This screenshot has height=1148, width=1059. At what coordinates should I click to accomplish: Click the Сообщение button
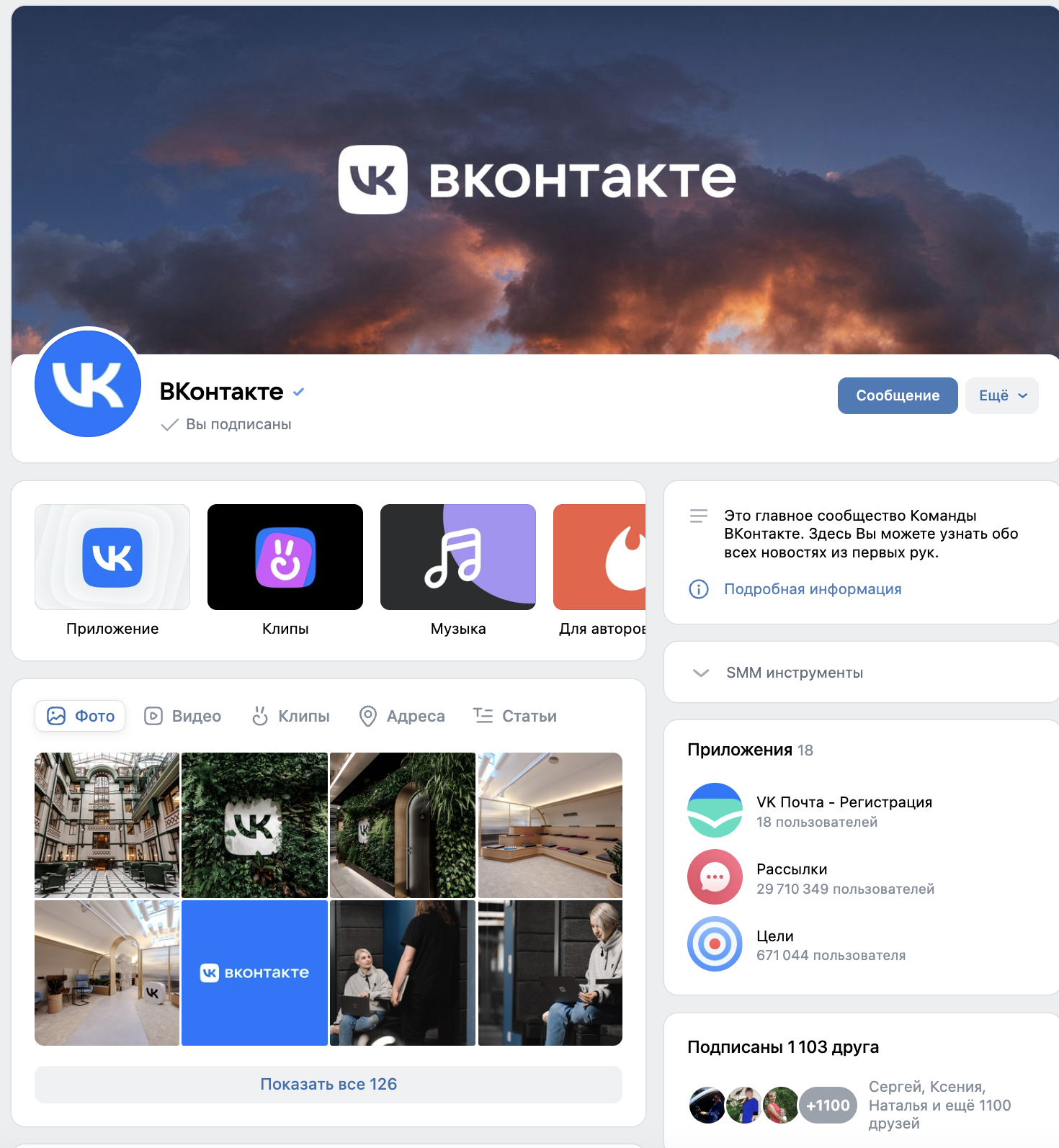[x=898, y=395]
